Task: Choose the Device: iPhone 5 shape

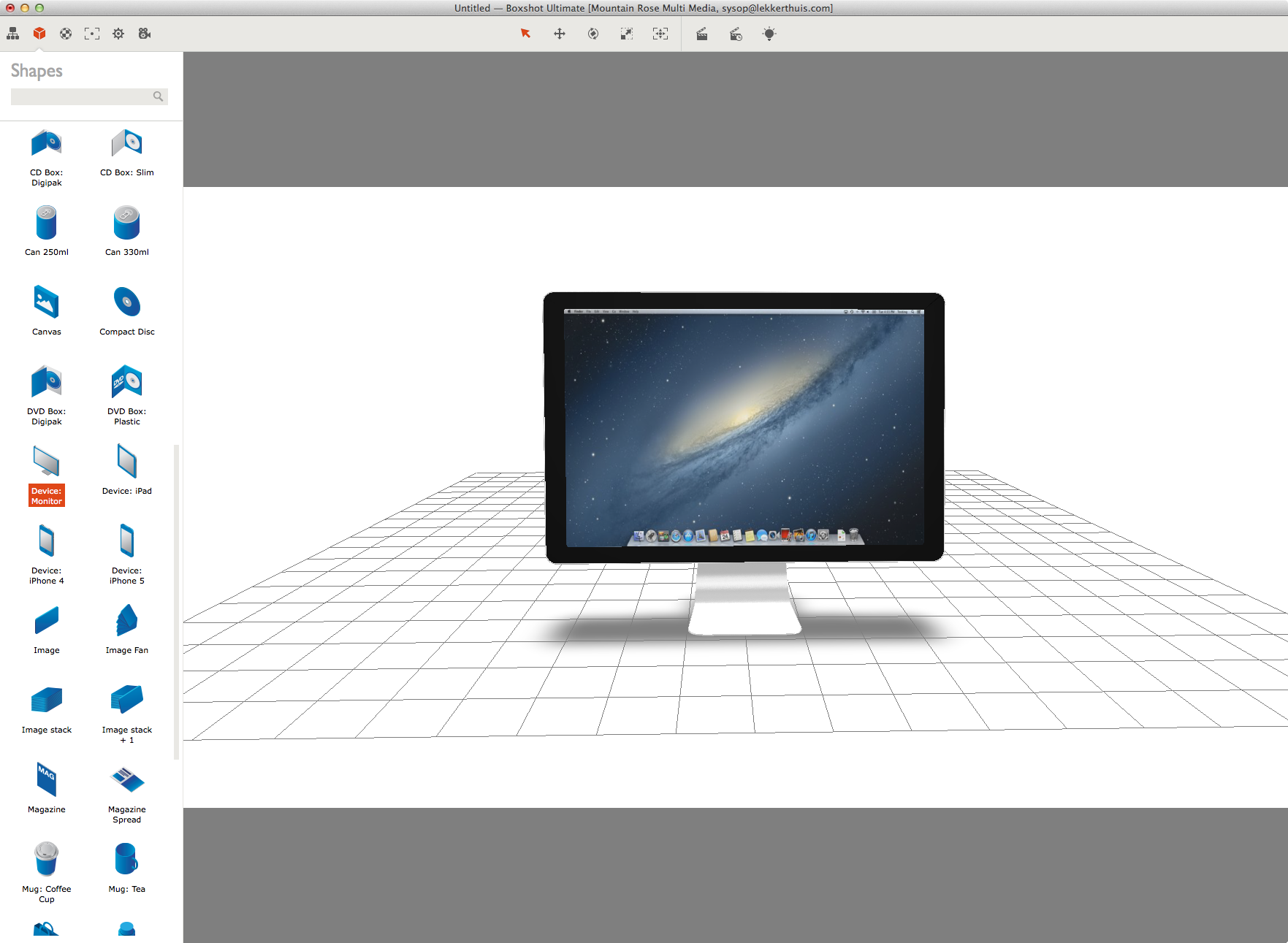Action: click(127, 554)
